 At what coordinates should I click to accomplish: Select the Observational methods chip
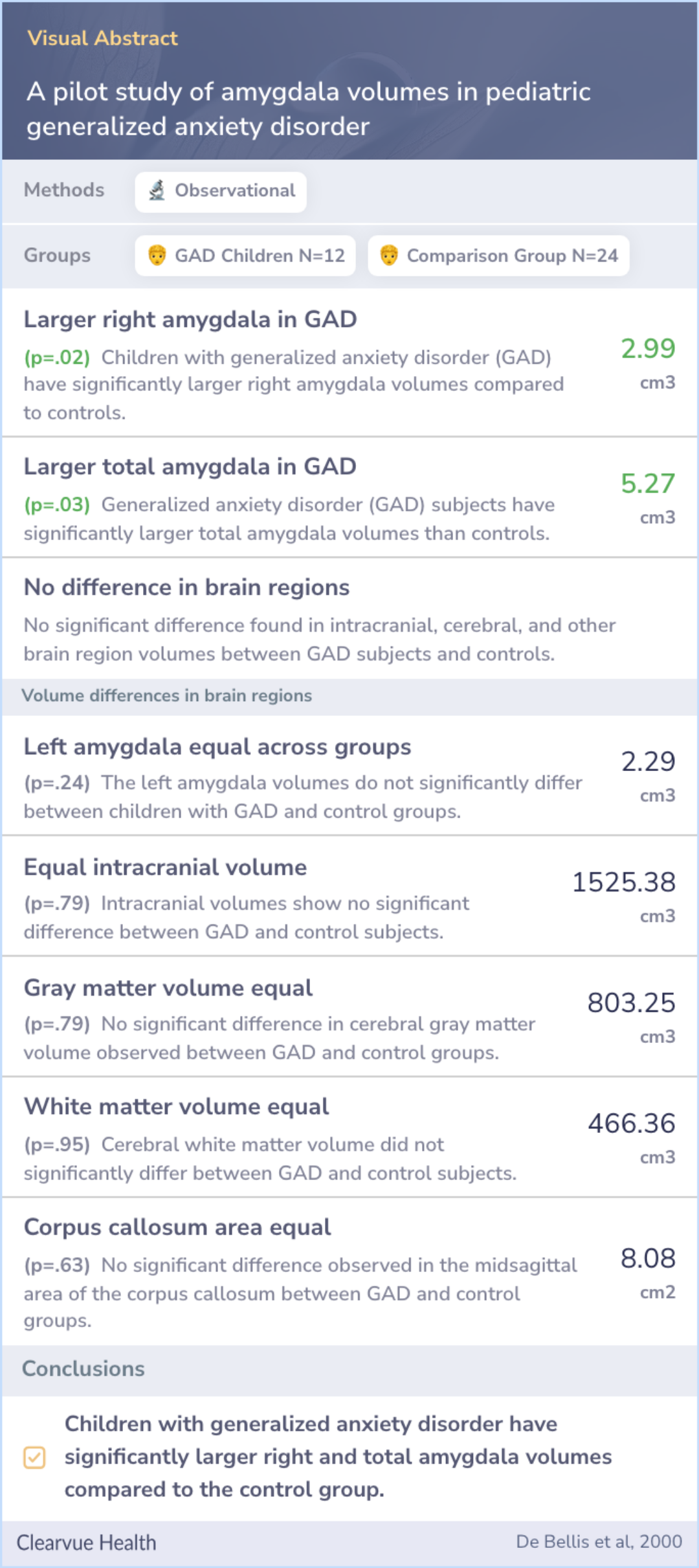click(x=221, y=192)
